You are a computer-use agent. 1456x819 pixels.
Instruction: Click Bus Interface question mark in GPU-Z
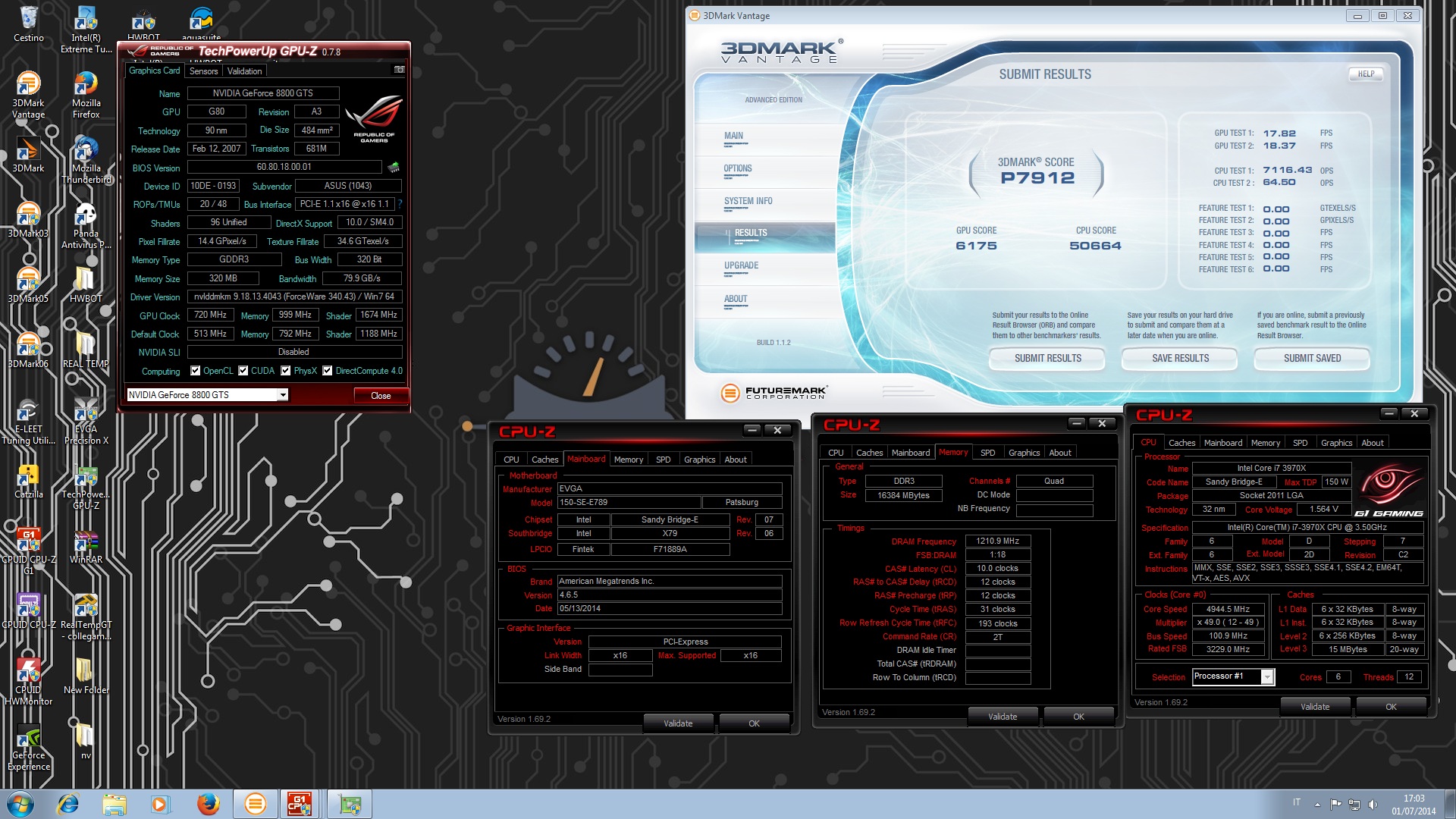pos(400,204)
